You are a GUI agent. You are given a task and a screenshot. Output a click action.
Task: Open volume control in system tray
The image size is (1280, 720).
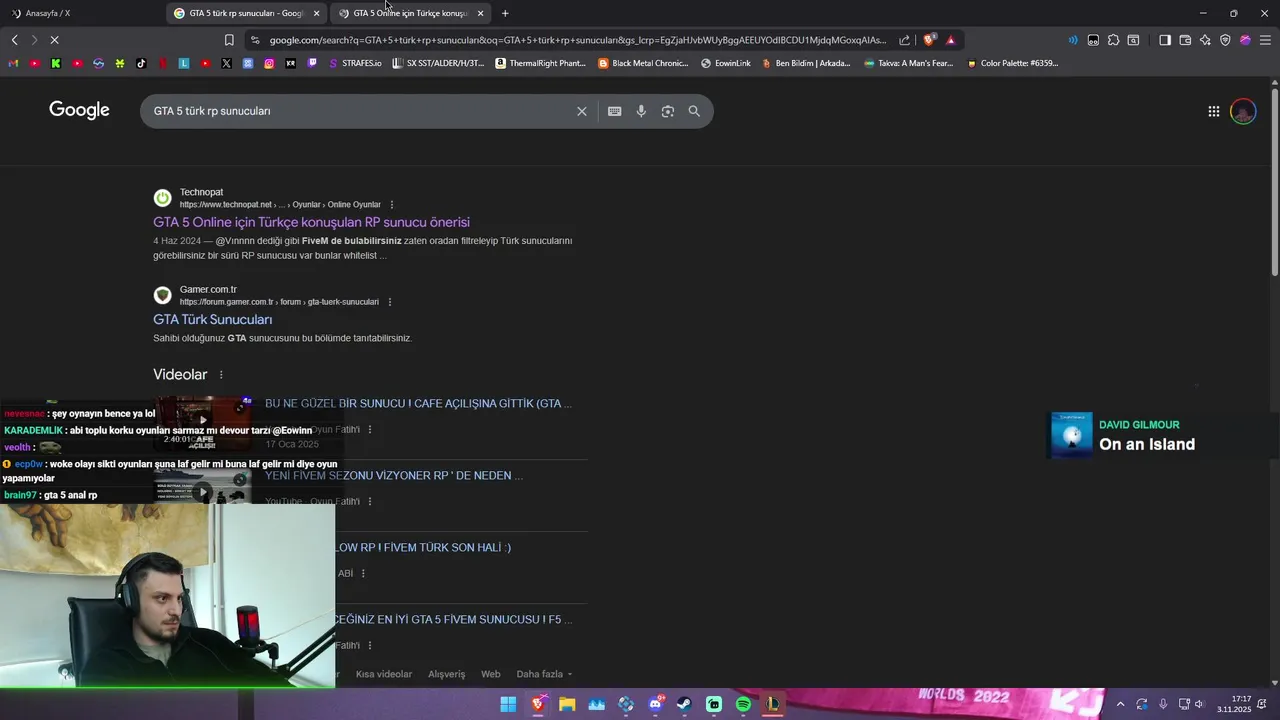point(1199,704)
